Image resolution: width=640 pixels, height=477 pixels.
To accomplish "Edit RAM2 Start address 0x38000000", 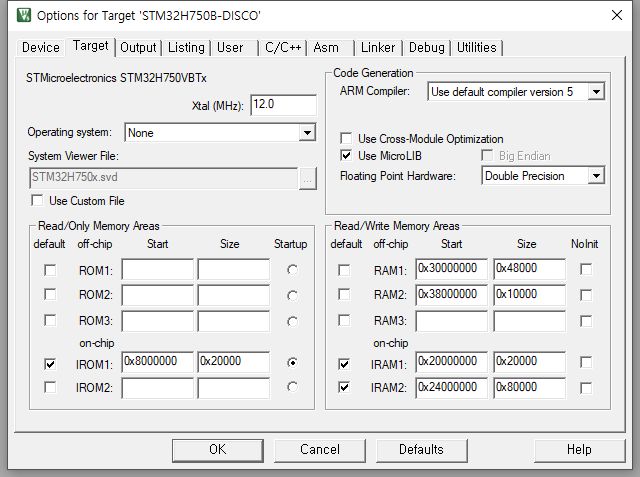I will pyautogui.click(x=451, y=295).
